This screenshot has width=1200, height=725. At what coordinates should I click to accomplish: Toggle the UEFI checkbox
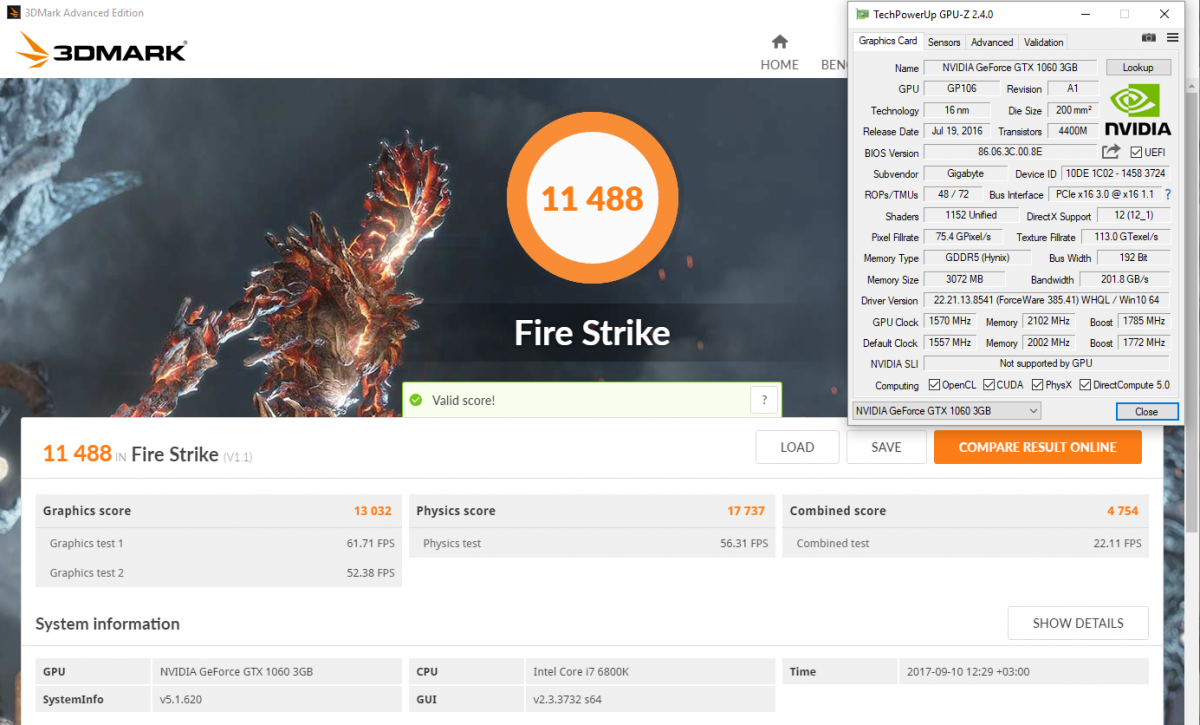(x=1136, y=152)
